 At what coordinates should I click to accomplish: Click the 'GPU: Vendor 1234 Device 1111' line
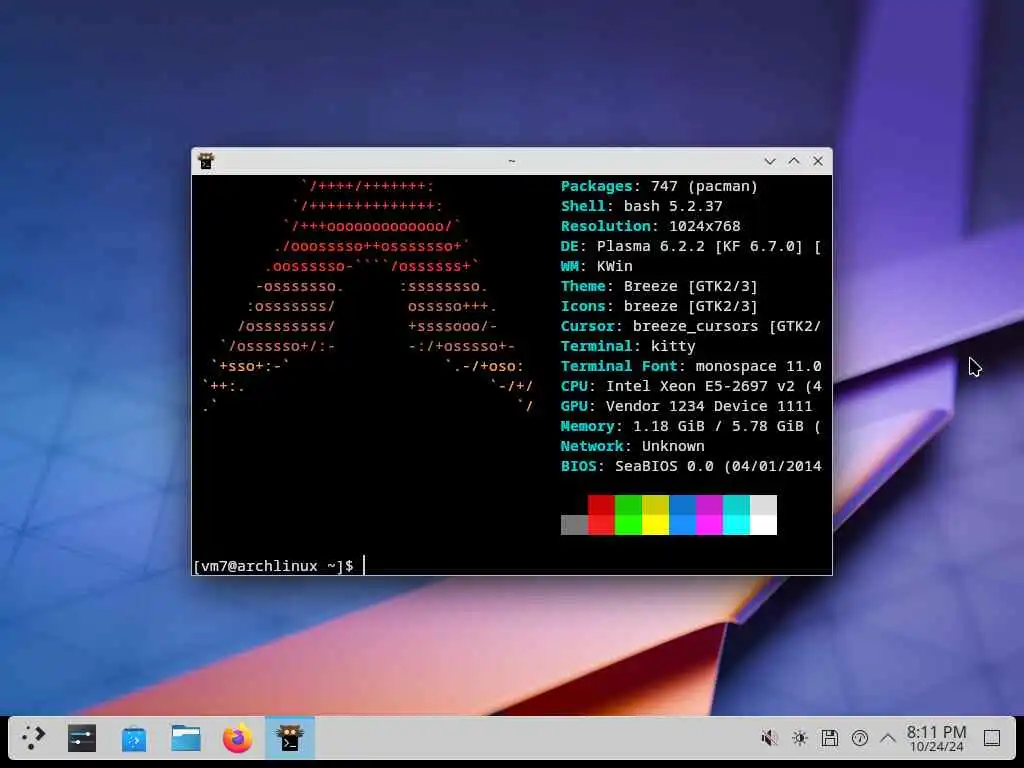pos(686,406)
